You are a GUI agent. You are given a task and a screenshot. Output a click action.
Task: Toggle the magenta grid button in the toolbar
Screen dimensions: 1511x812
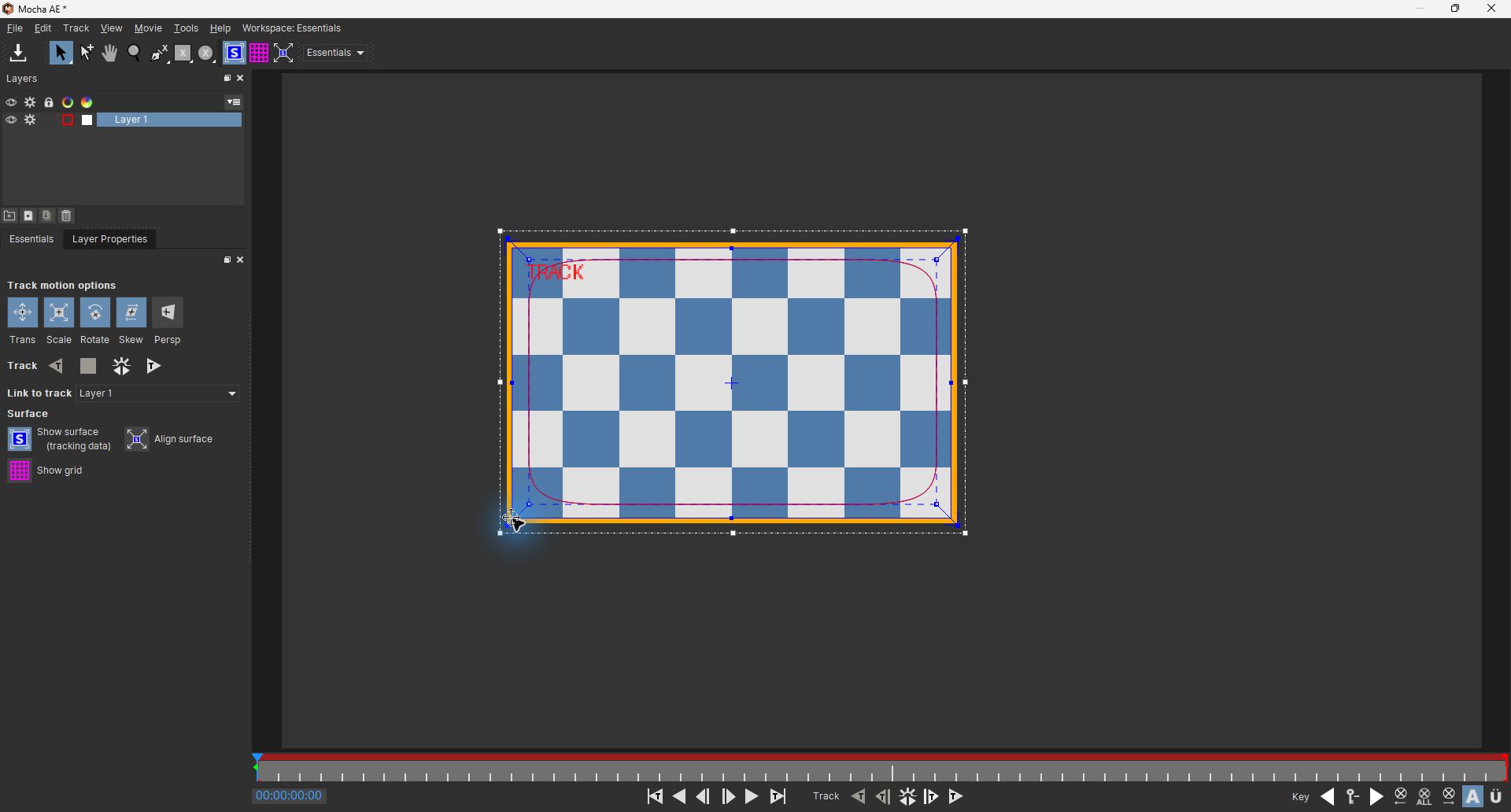tap(259, 53)
